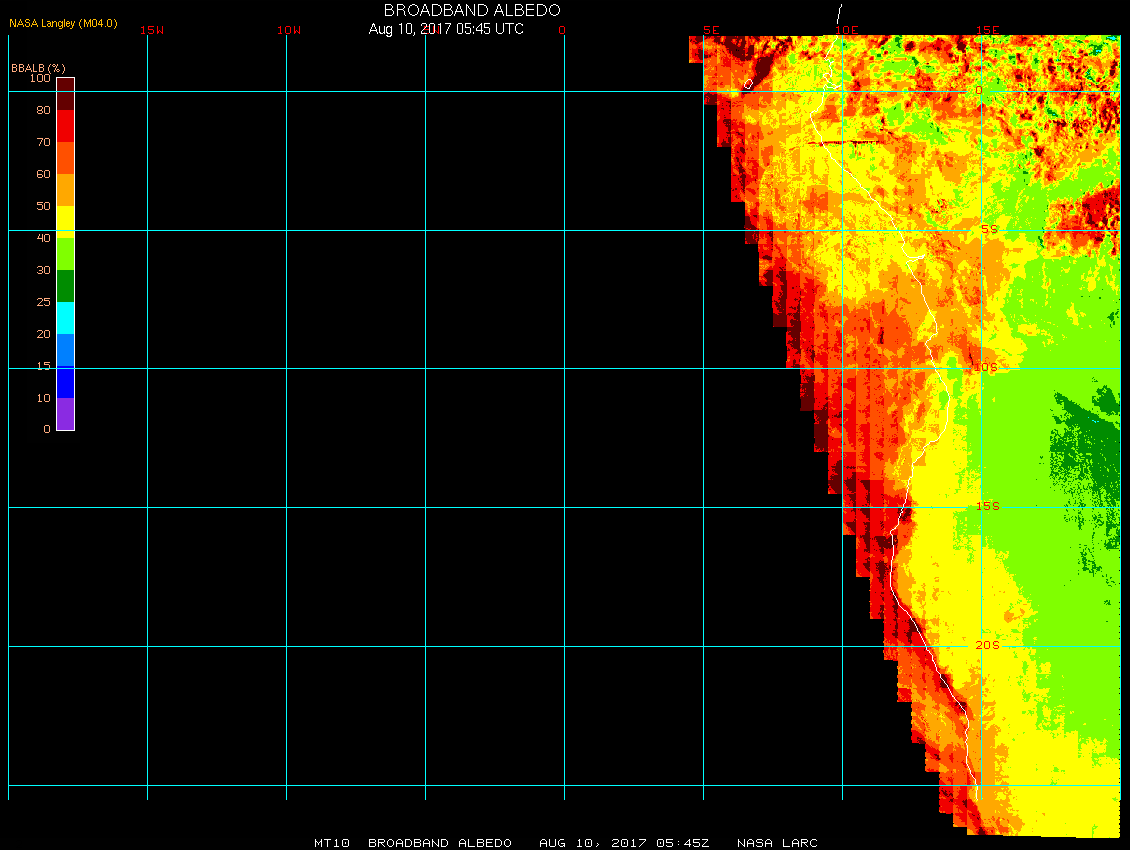This screenshot has width=1130, height=850.
Task: Choose the dark blue 10–15% legend swatch
Action: coord(65,382)
